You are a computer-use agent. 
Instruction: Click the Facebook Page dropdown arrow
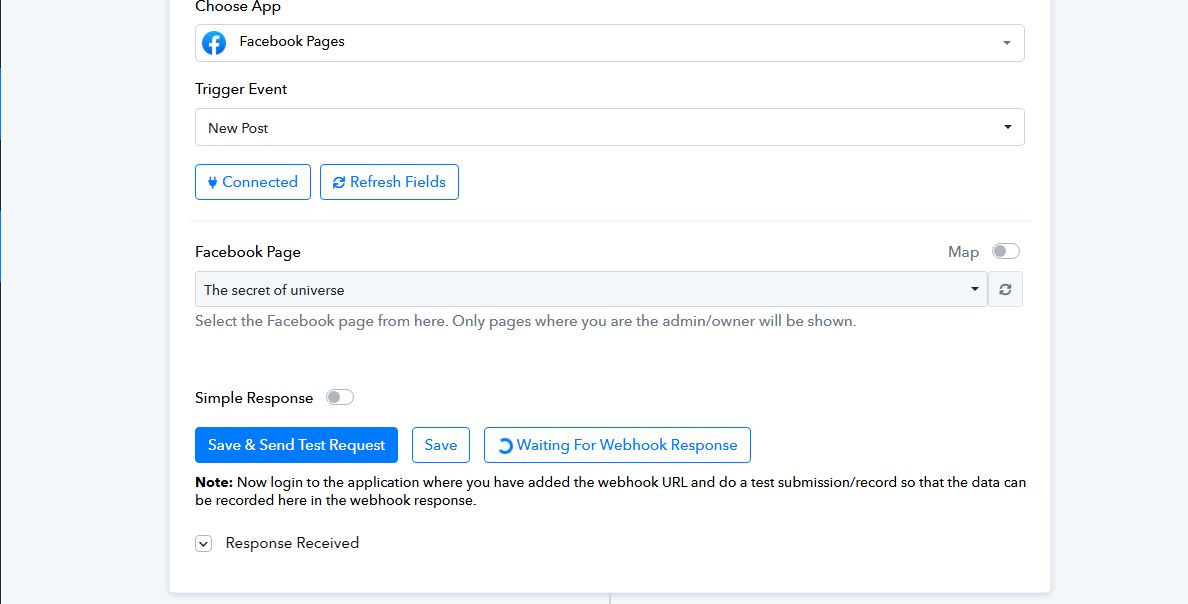pyautogui.click(x=975, y=289)
